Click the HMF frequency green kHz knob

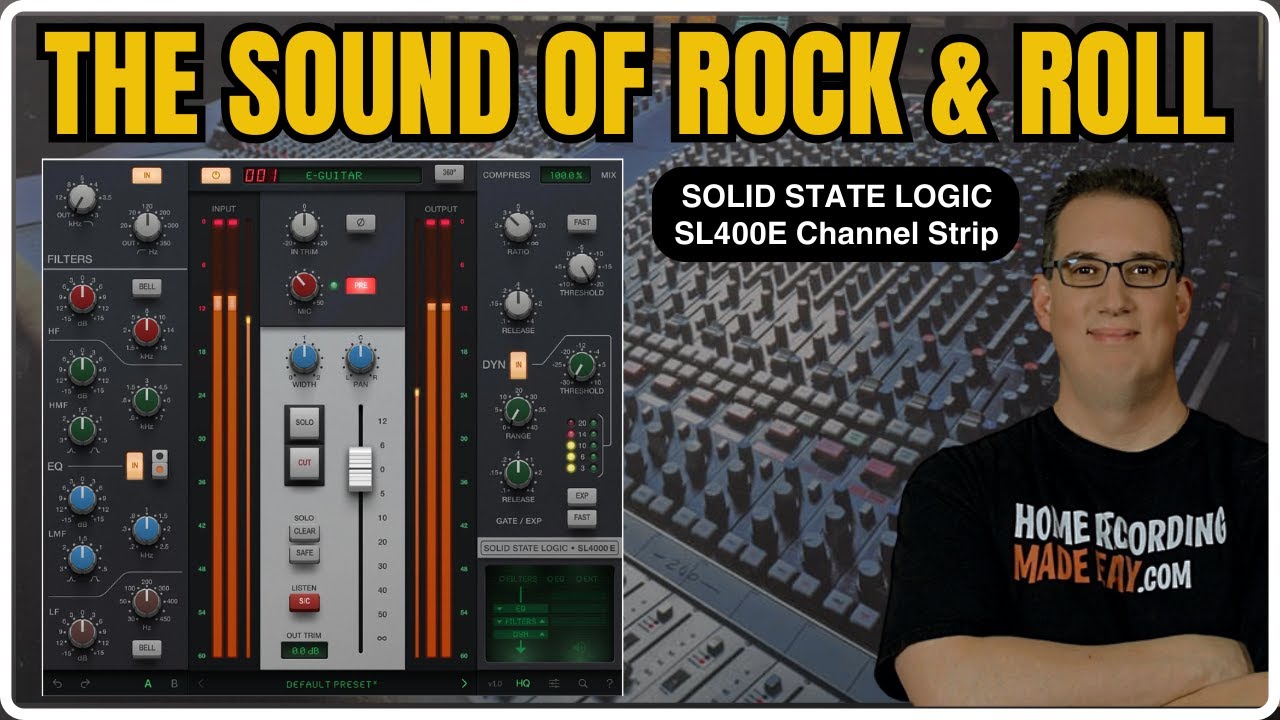pos(147,401)
